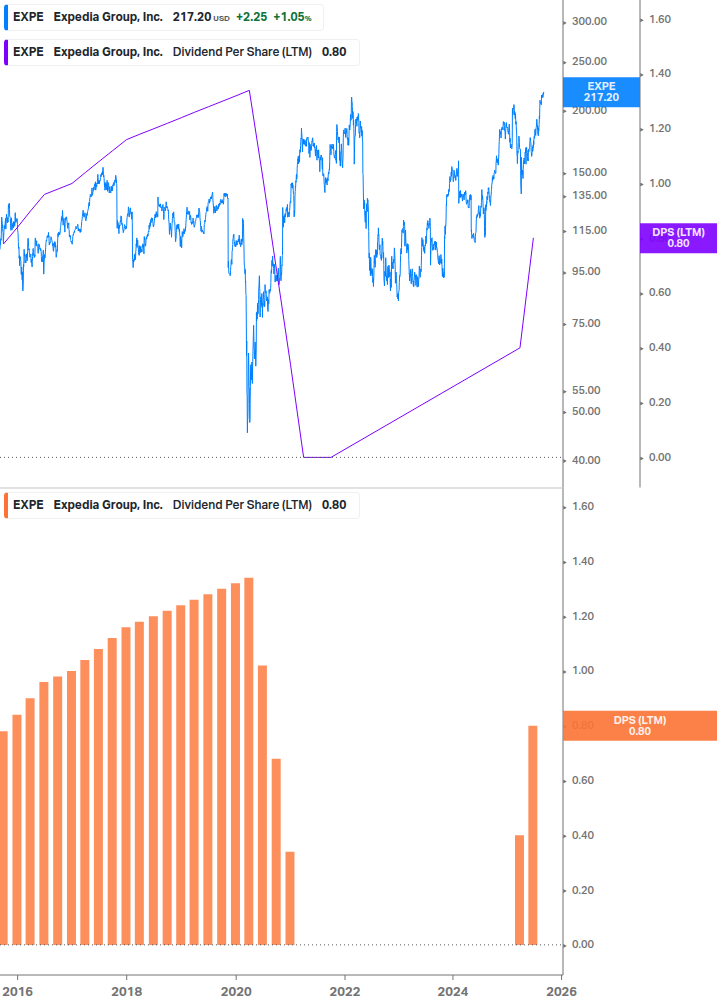717x1005 pixels.
Task: Click the 115.00 price axis label
Action: [589, 230]
